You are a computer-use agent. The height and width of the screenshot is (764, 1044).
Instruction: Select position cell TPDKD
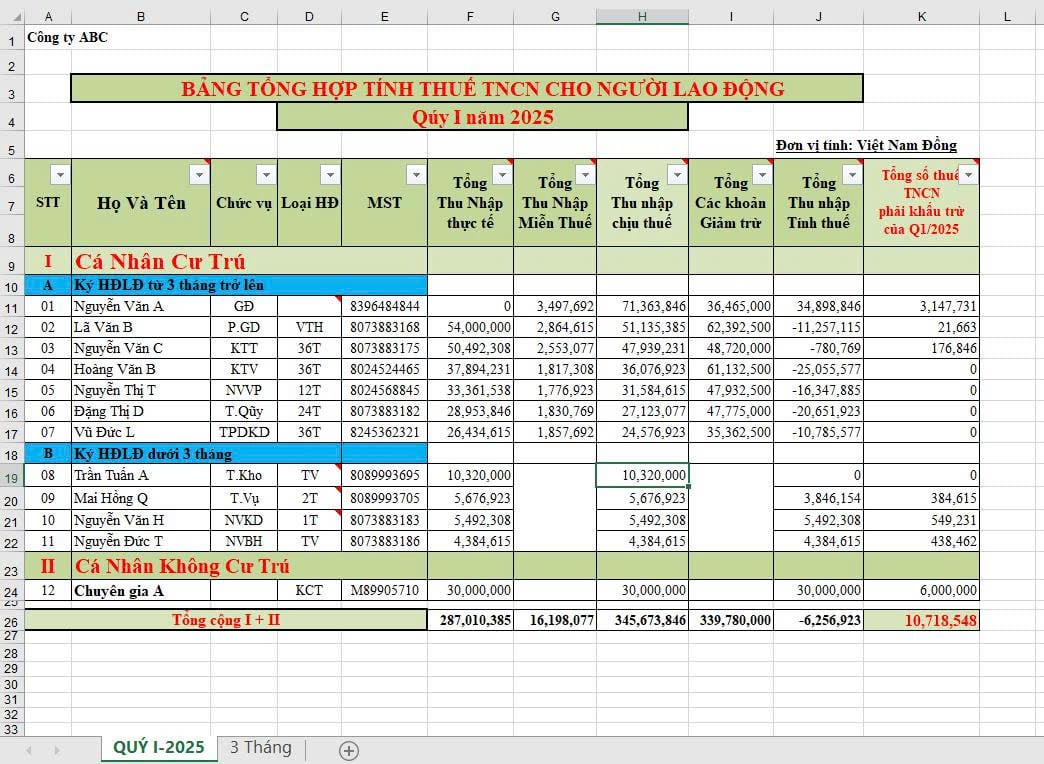point(244,432)
